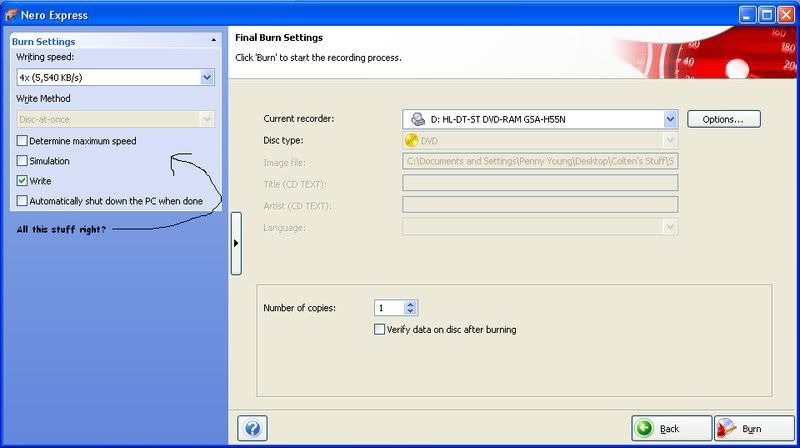Click the Artist (CD TEXT) field
The image size is (800, 448).
click(x=540, y=205)
